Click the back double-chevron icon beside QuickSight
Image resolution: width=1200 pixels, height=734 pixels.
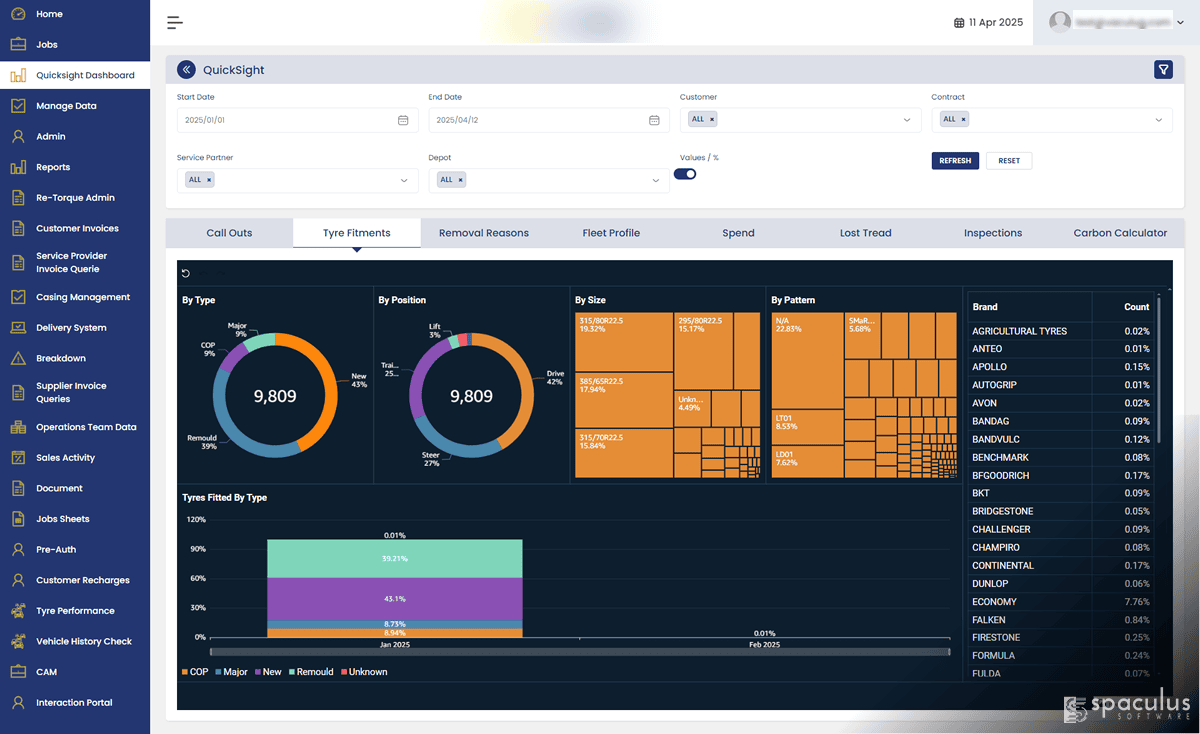186,69
